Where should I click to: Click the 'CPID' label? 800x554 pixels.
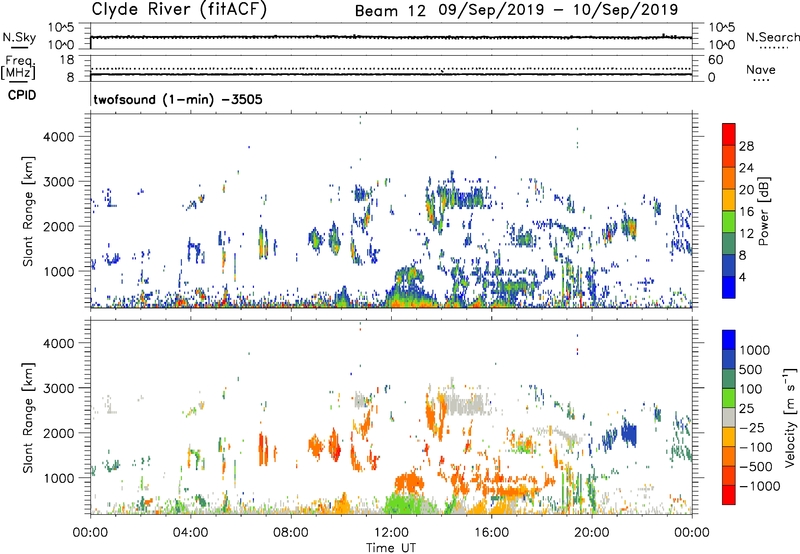(22, 95)
